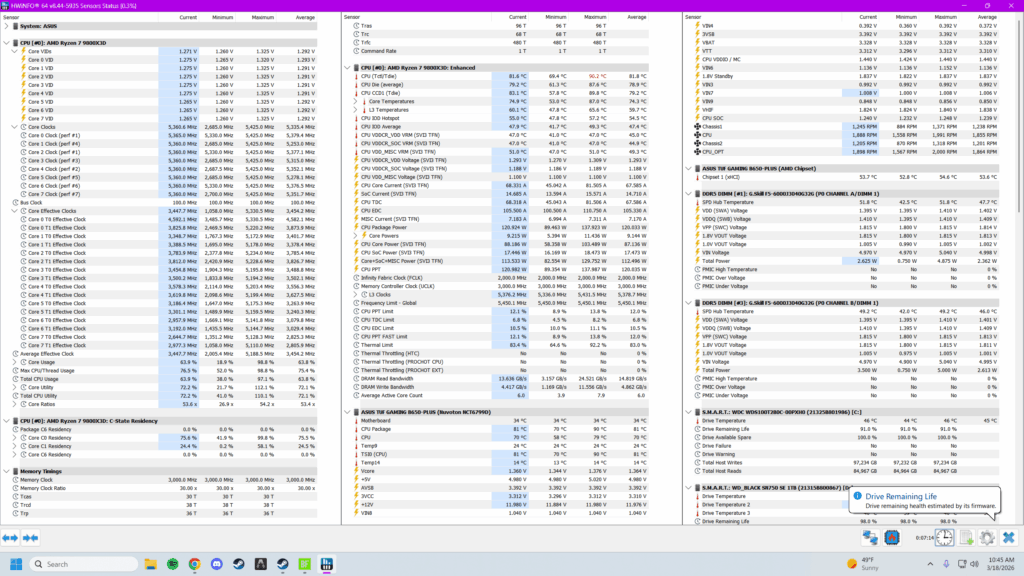Open Google Chrome from the taskbar
Viewport: 1024px width, 576px height.
[195, 564]
